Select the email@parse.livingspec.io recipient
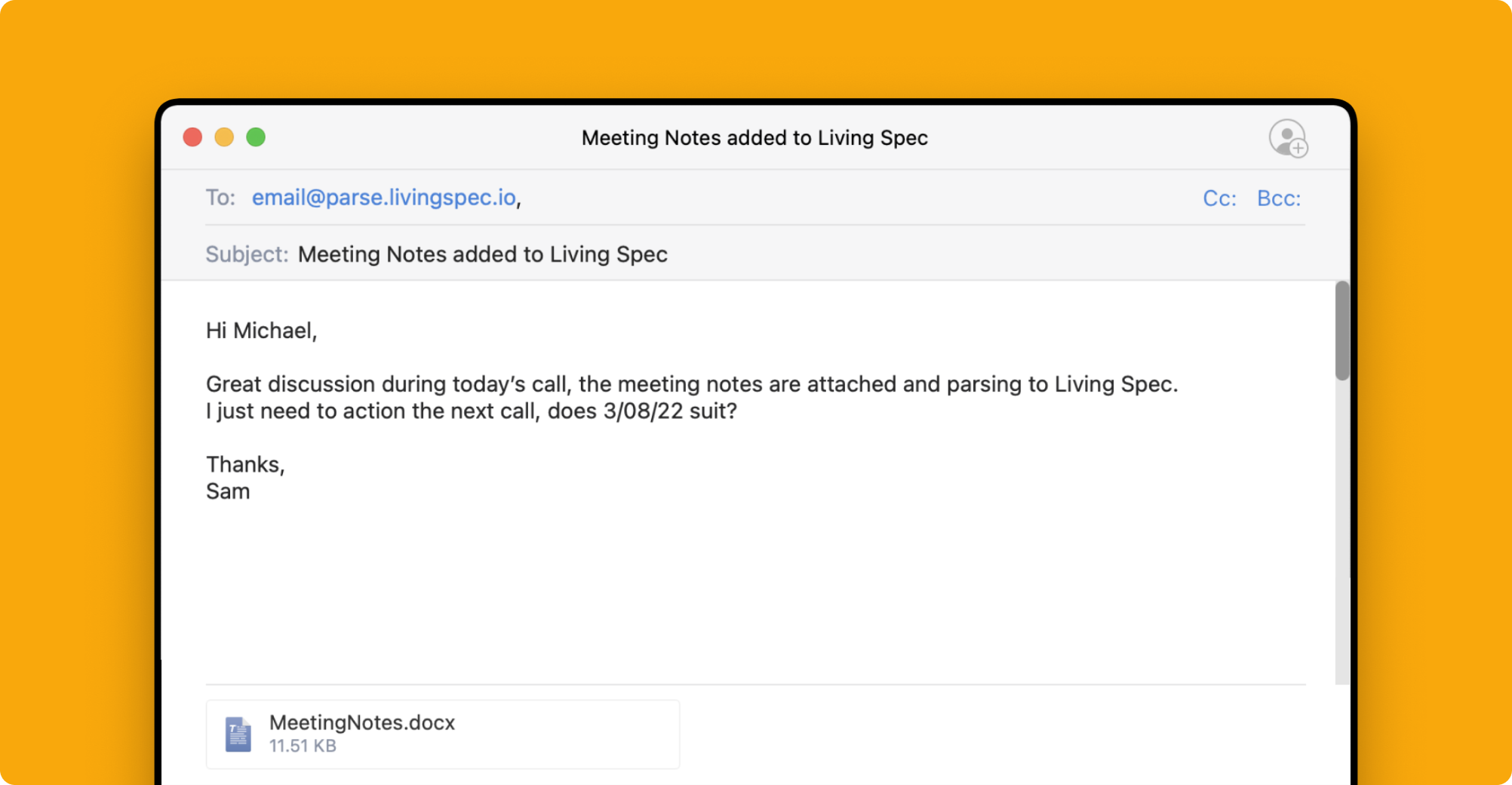 pyautogui.click(x=383, y=198)
